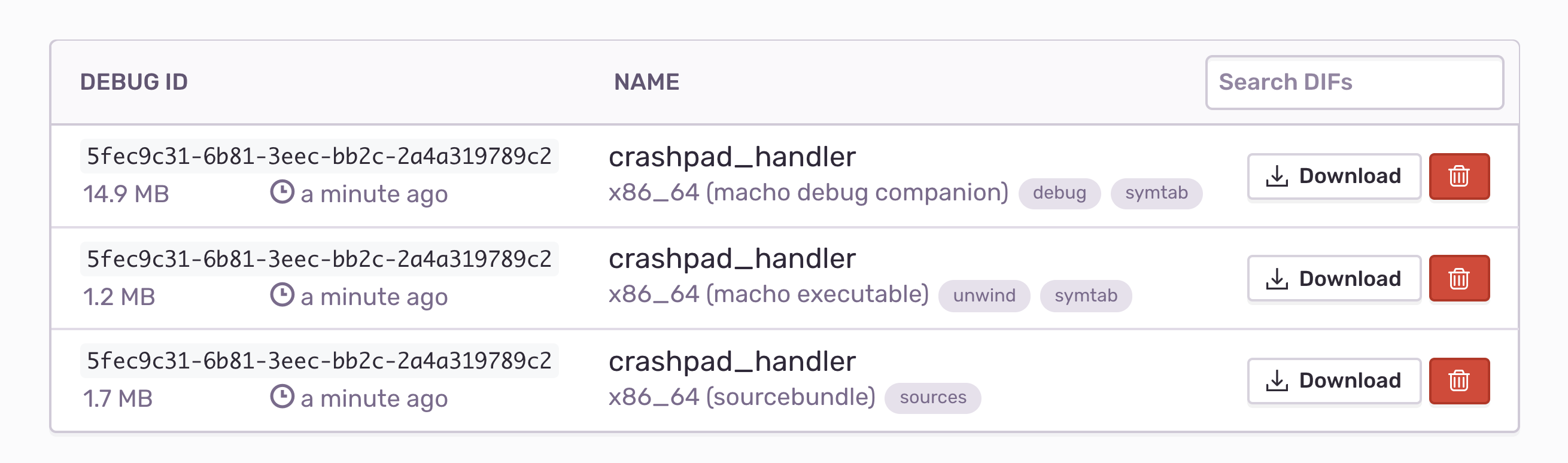Click the NAME column header
The image size is (1568, 463).
pos(646,82)
